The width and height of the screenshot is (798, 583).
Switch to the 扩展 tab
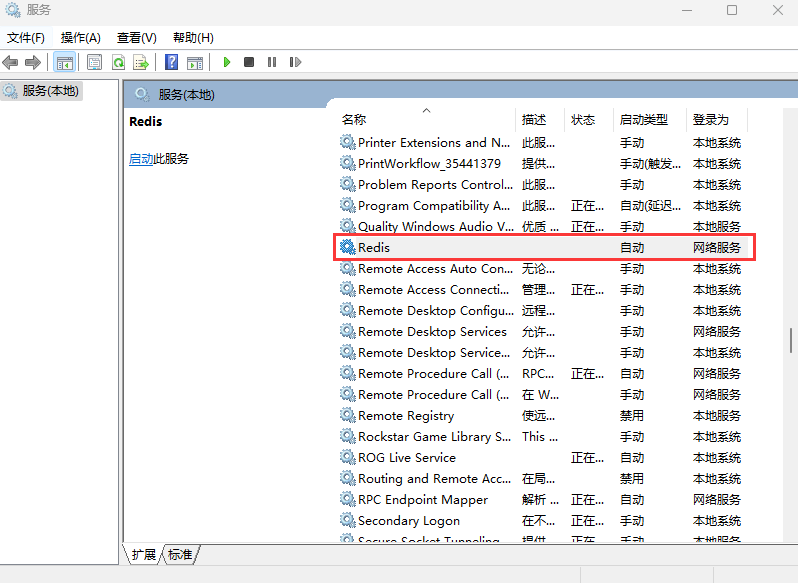tap(144, 555)
